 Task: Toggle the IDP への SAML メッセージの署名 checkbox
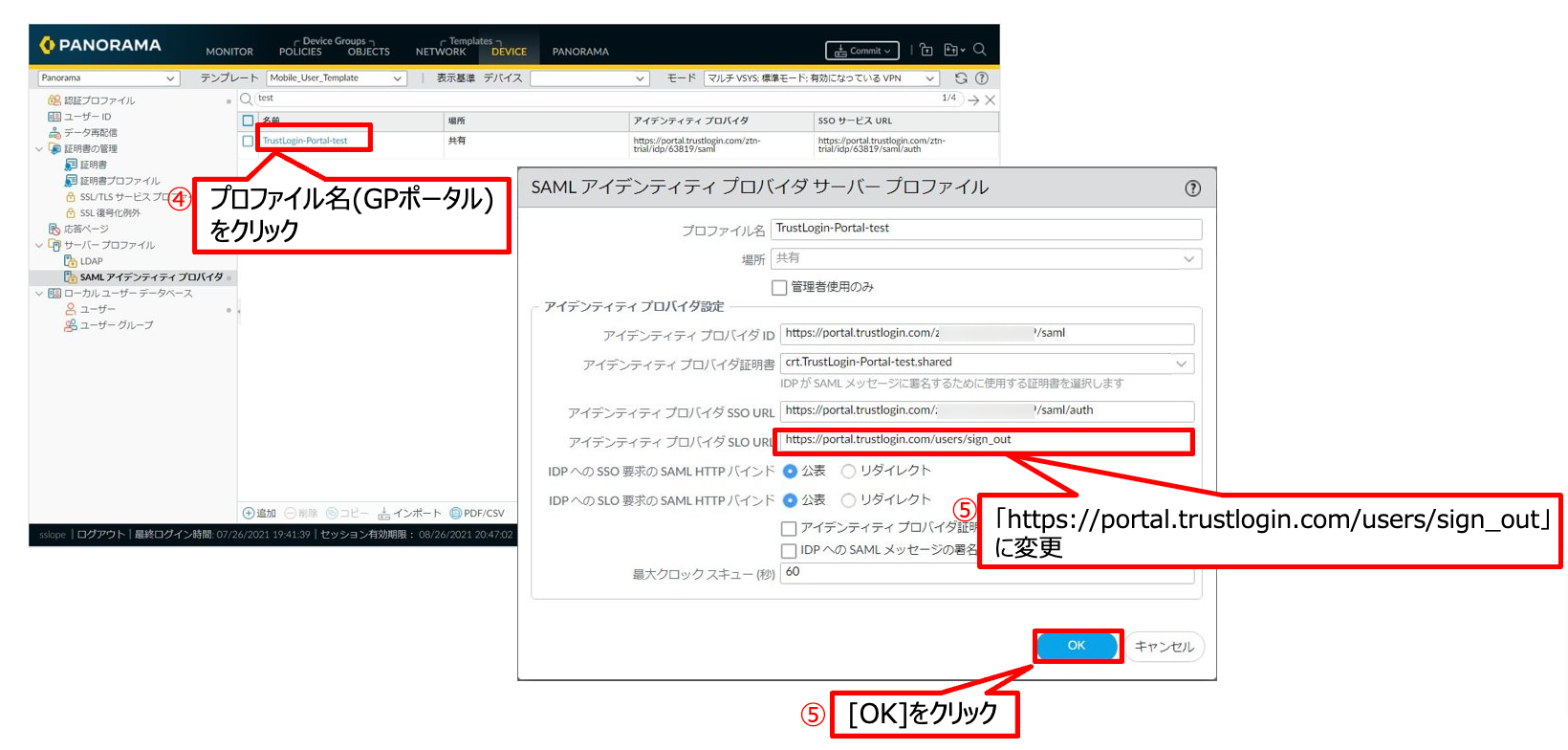coord(789,551)
